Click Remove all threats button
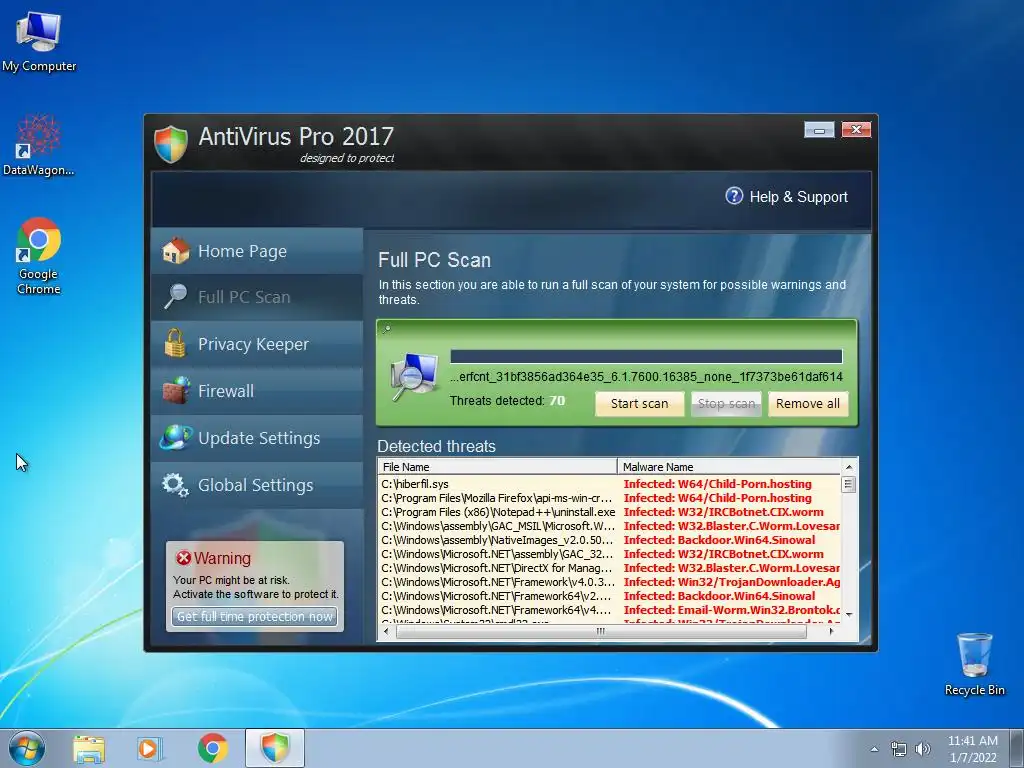This screenshot has height=768, width=1024. [x=808, y=404]
